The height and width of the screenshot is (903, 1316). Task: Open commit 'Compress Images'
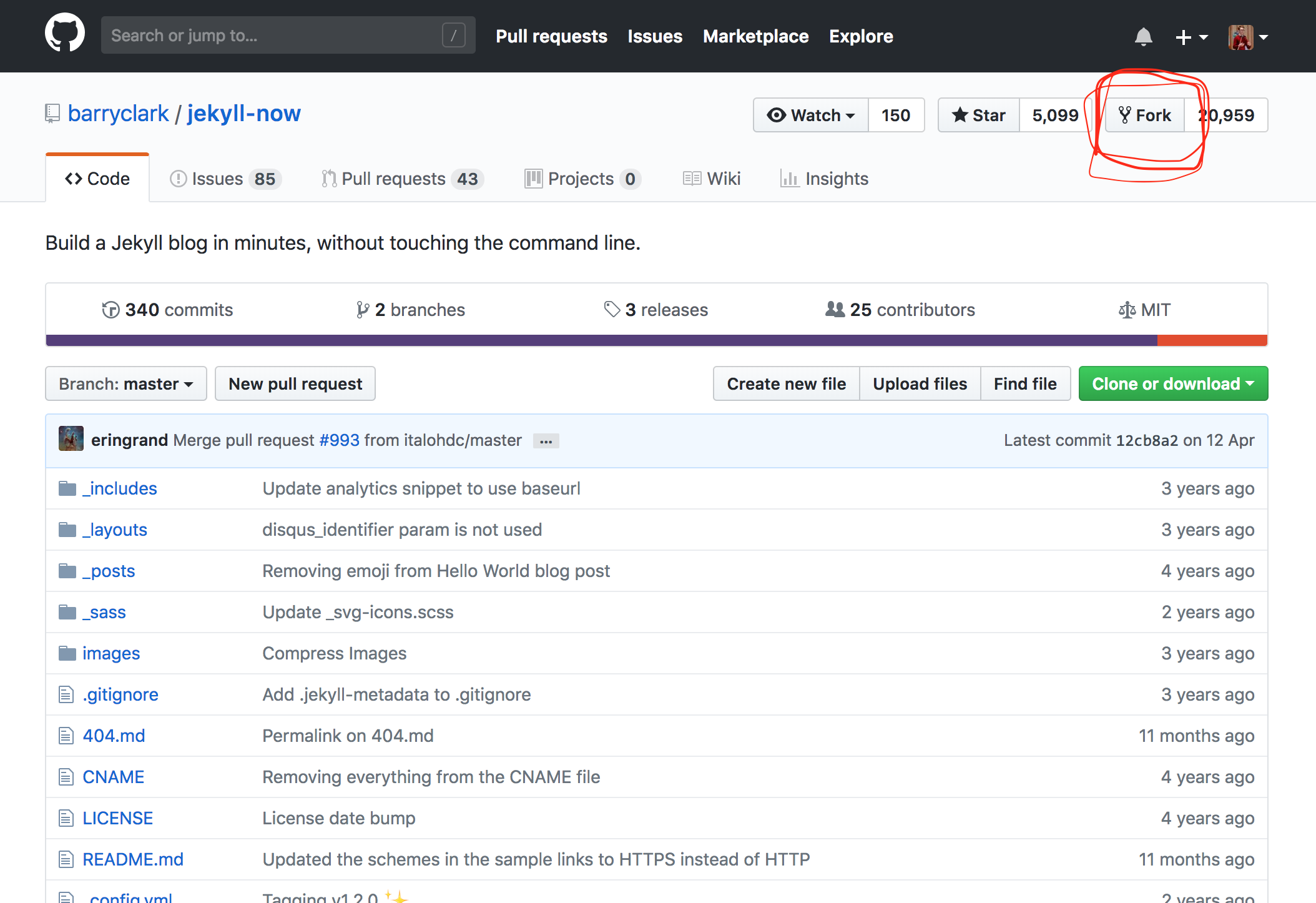[335, 653]
